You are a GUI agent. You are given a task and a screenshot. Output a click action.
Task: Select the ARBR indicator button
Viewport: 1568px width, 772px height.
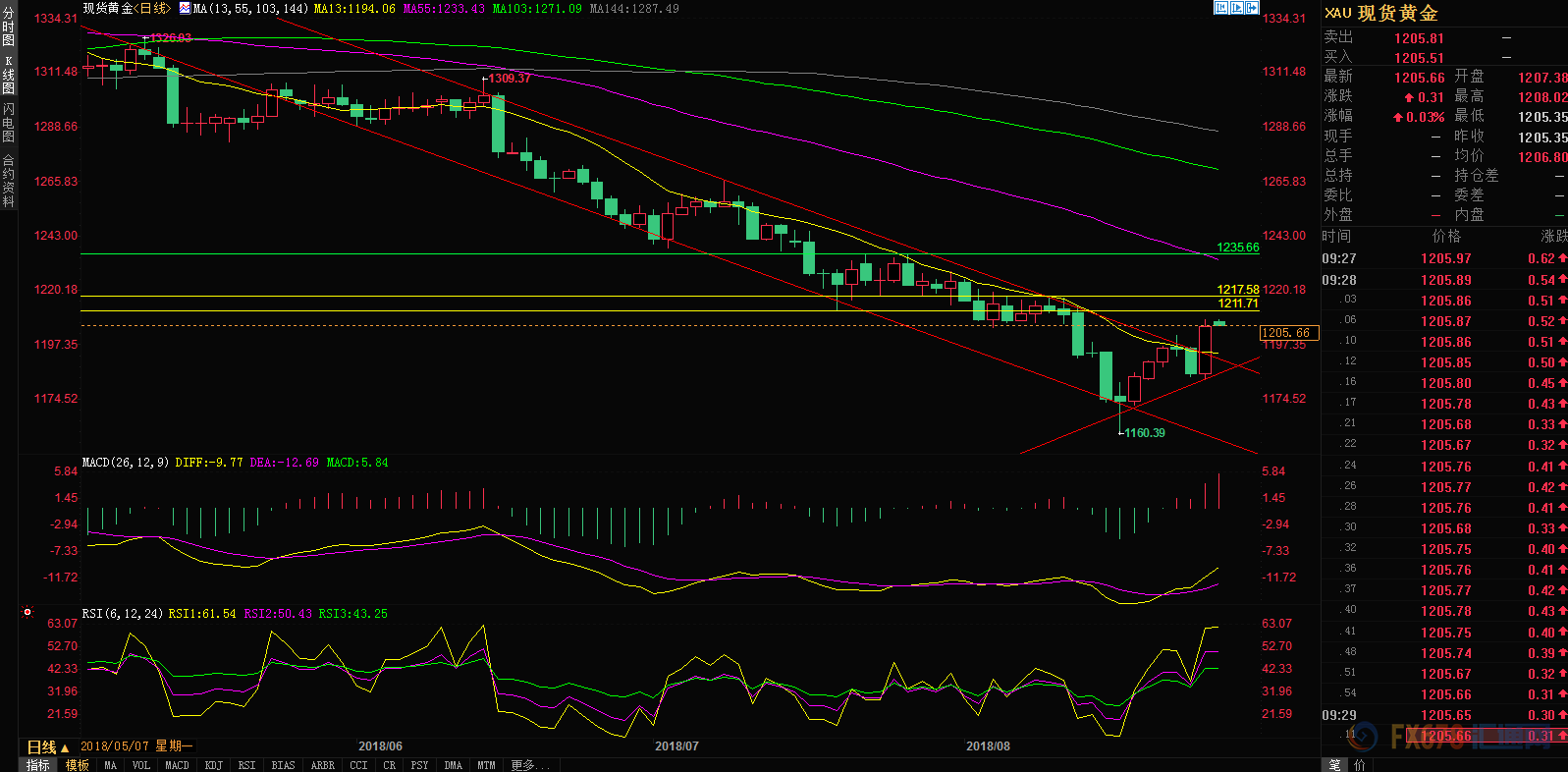323,765
